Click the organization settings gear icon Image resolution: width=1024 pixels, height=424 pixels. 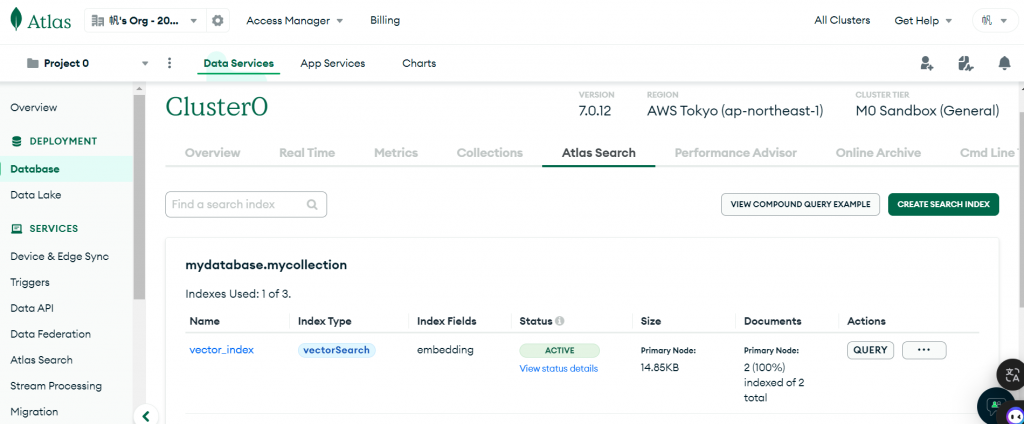(x=217, y=20)
